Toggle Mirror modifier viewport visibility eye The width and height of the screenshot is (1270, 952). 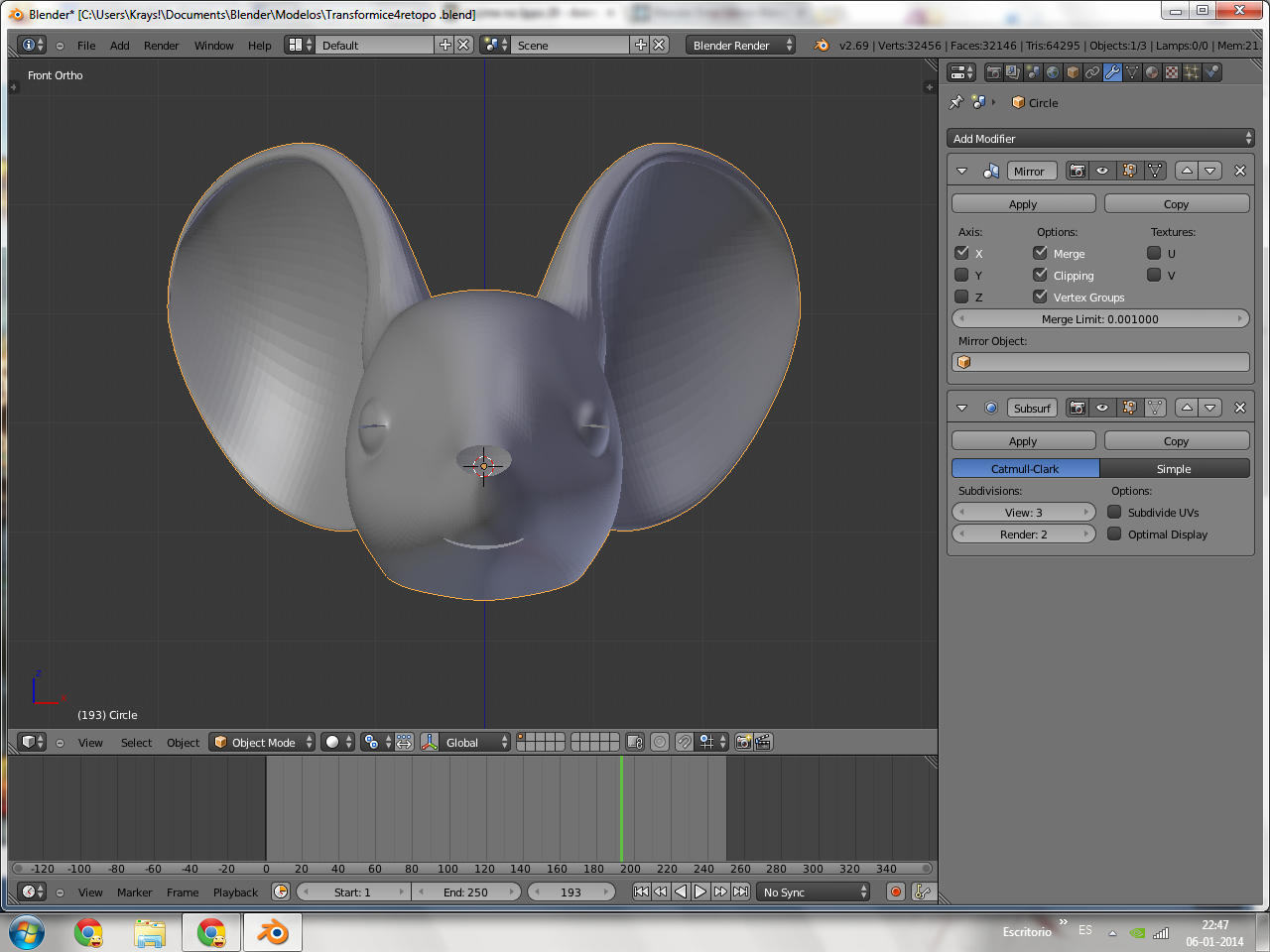pyautogui.click(x=1102, y=171)
